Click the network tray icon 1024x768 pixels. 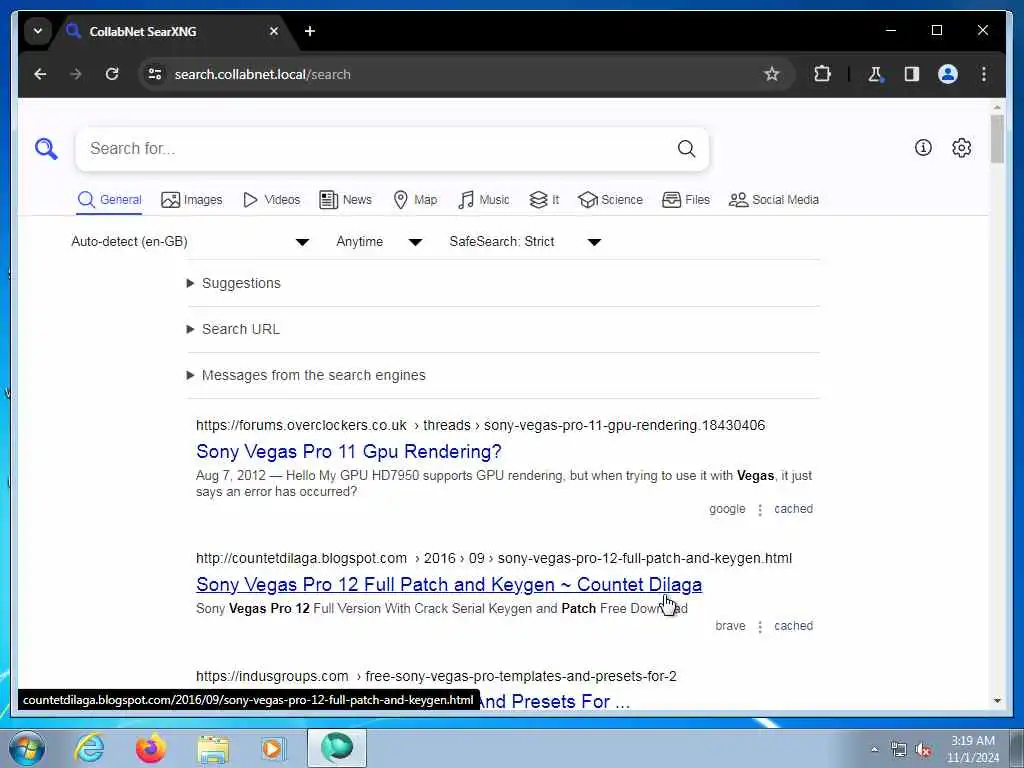click(899, 750)
